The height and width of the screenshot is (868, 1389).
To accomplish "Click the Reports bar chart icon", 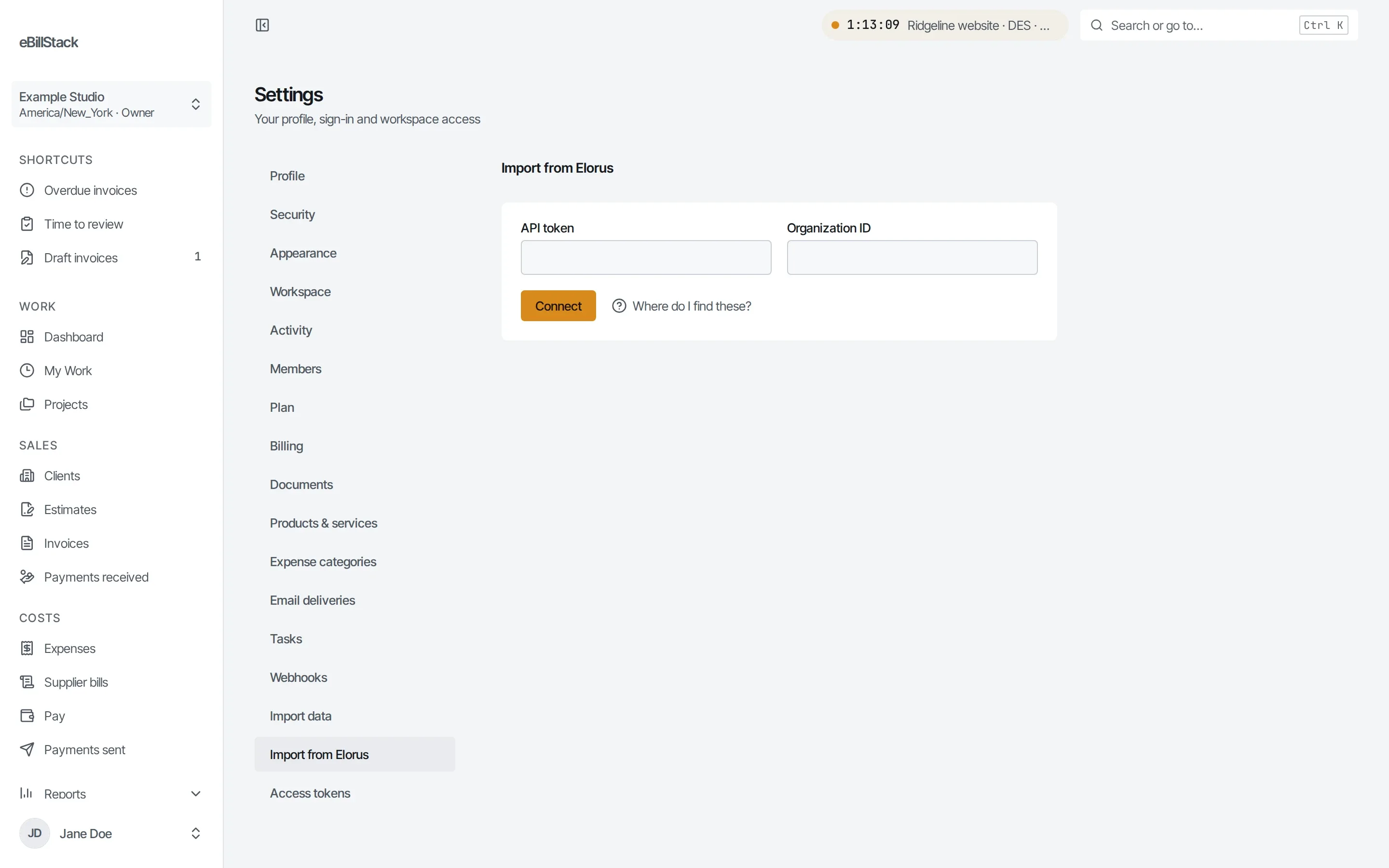I will pyautogui.click(x=27, y=793).
